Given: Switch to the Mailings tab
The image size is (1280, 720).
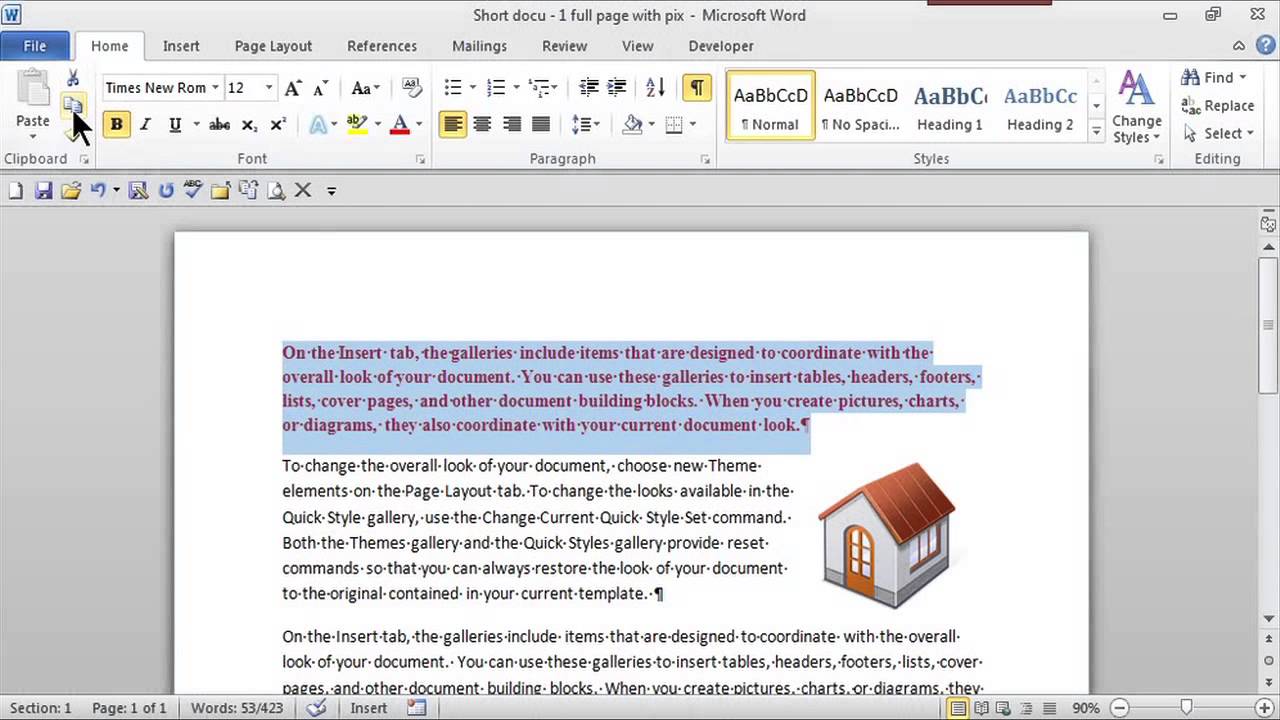Looking at the screenshot, I should 479,46.
